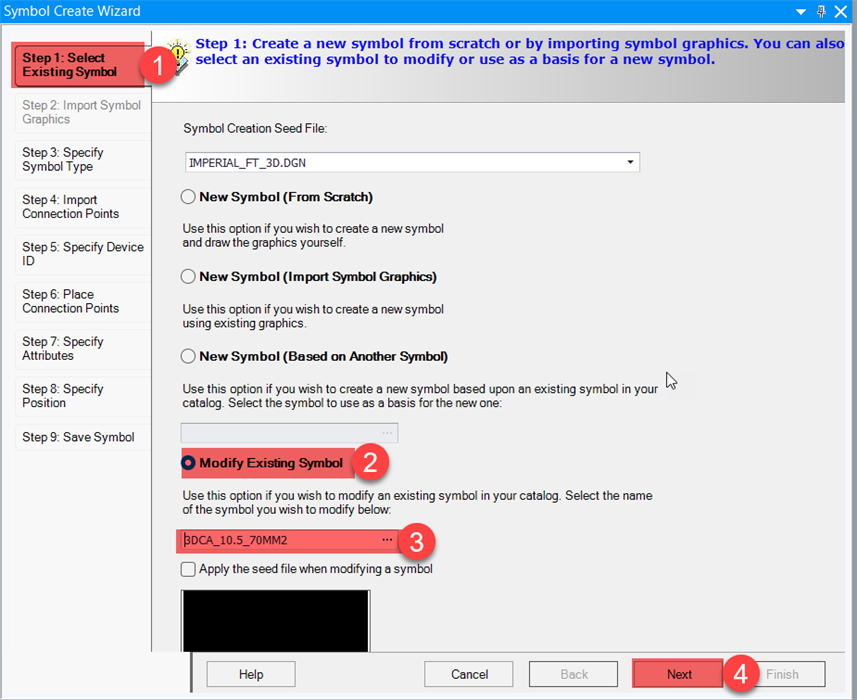Image resolution: width=857 pixels, height=700 pixels.
Task: Click the Symbol Creation Seed File label
Action: tap(255, 129)
